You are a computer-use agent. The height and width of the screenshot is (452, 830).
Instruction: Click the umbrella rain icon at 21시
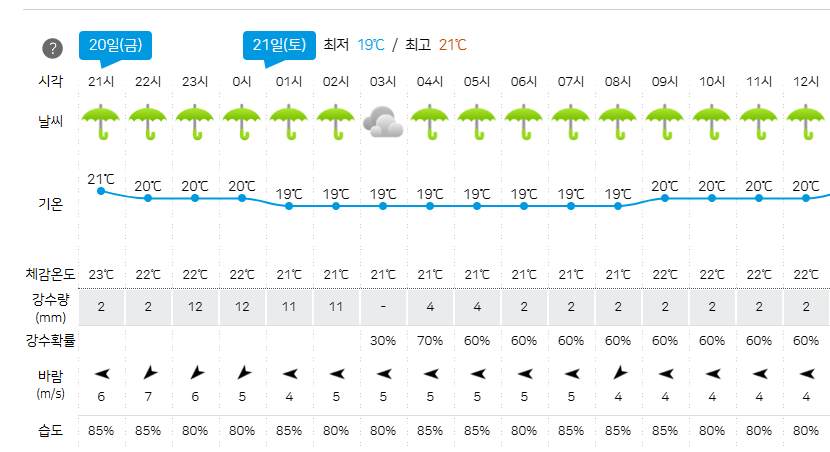coord(101,122)
